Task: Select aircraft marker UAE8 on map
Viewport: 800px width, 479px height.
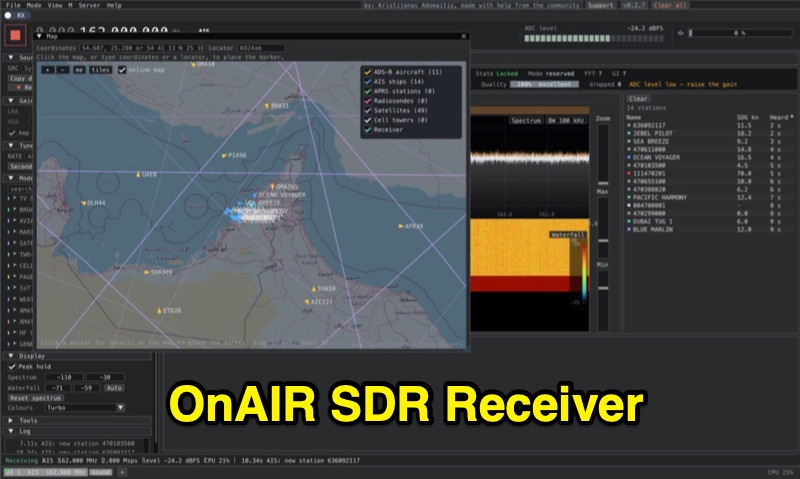Action: coord(138,174)
